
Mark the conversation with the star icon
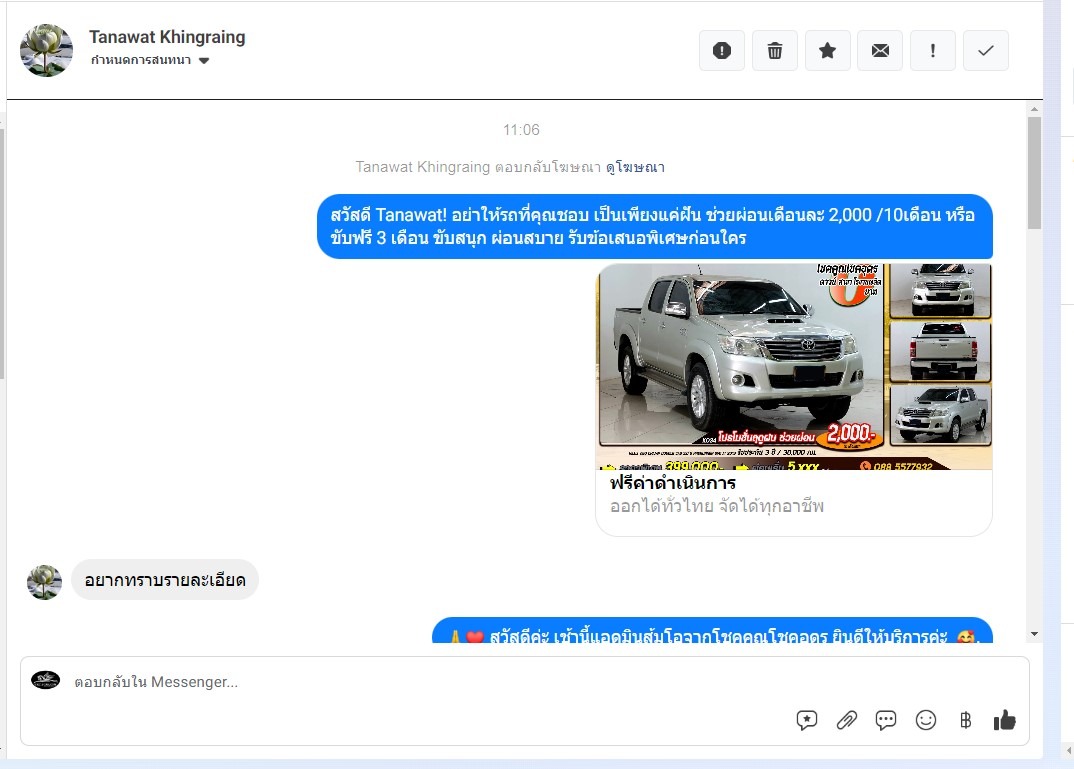[x=828, y=51]
